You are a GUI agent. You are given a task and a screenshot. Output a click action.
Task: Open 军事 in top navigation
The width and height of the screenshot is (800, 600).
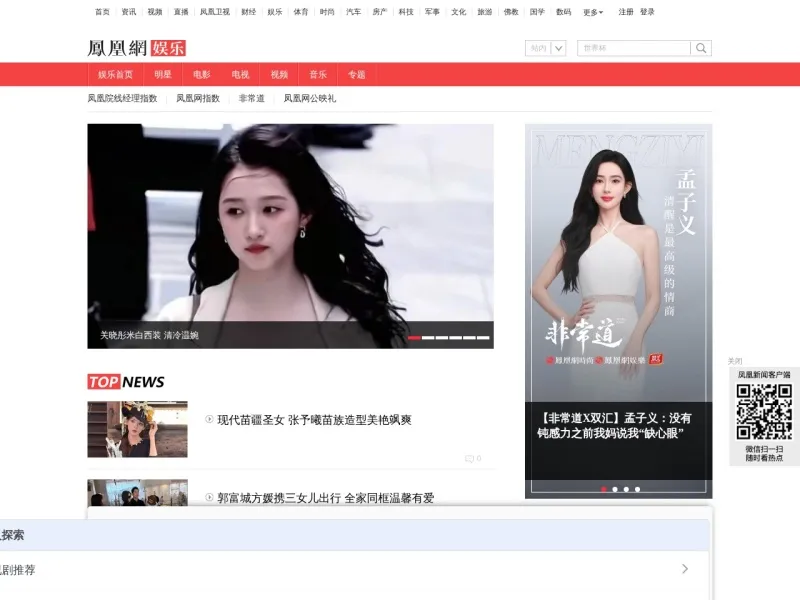point(432,12)
